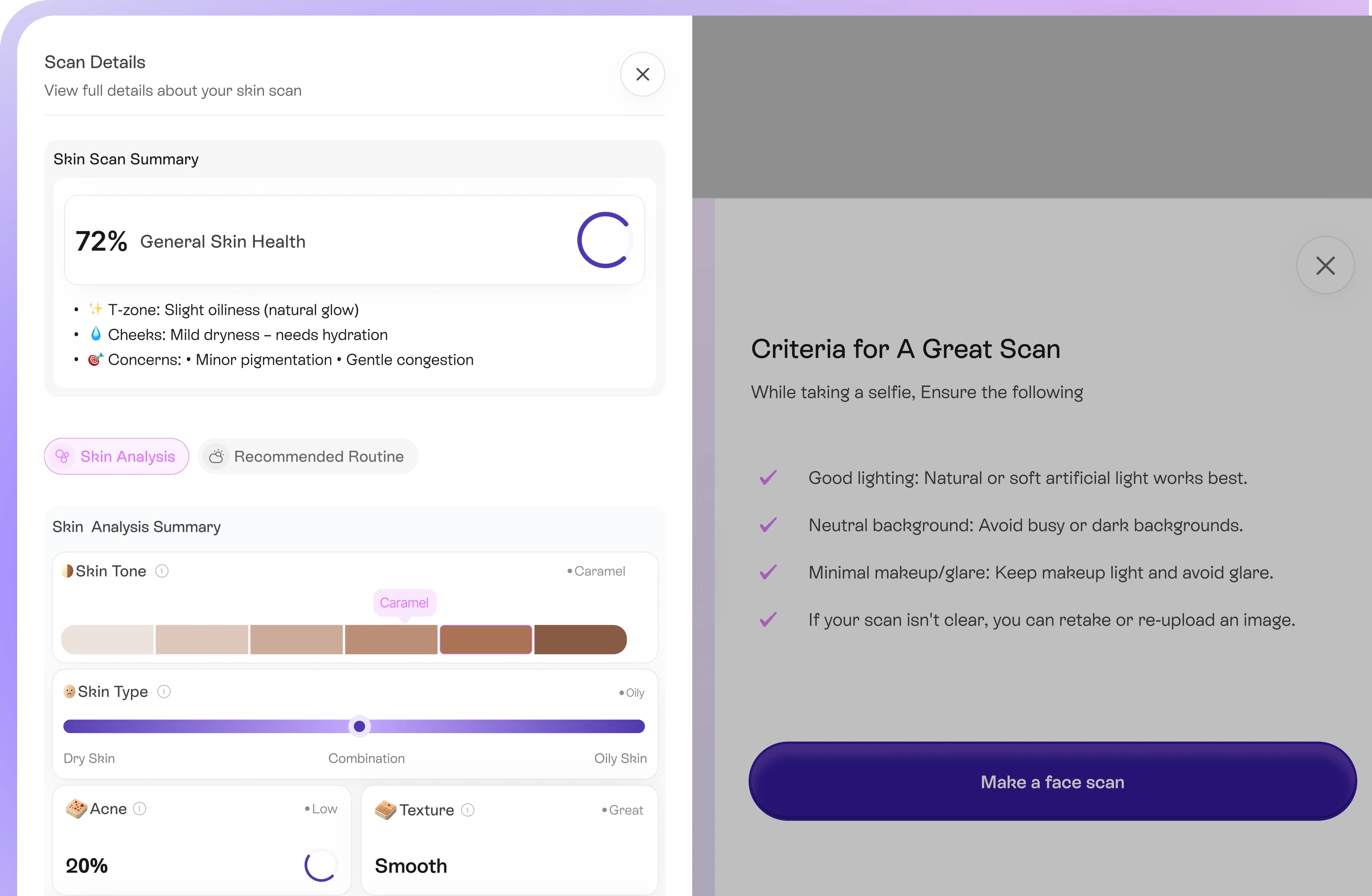Click the Texture card showing Smooth
The image size is (1372, 896).
[x=509, y=840]
